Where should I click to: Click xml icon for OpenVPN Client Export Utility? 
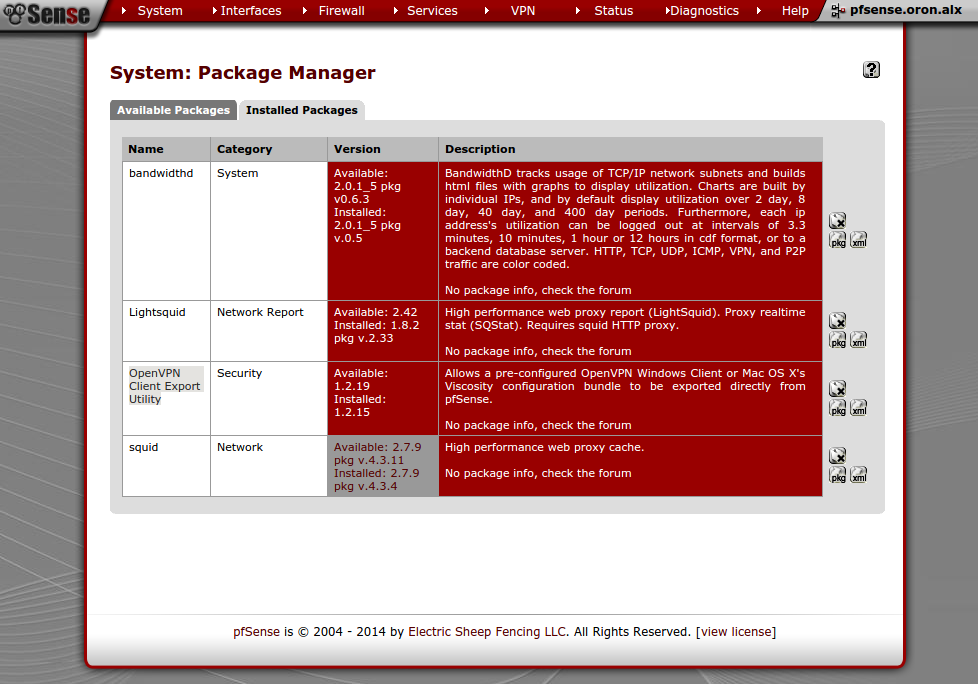point(859,408)
